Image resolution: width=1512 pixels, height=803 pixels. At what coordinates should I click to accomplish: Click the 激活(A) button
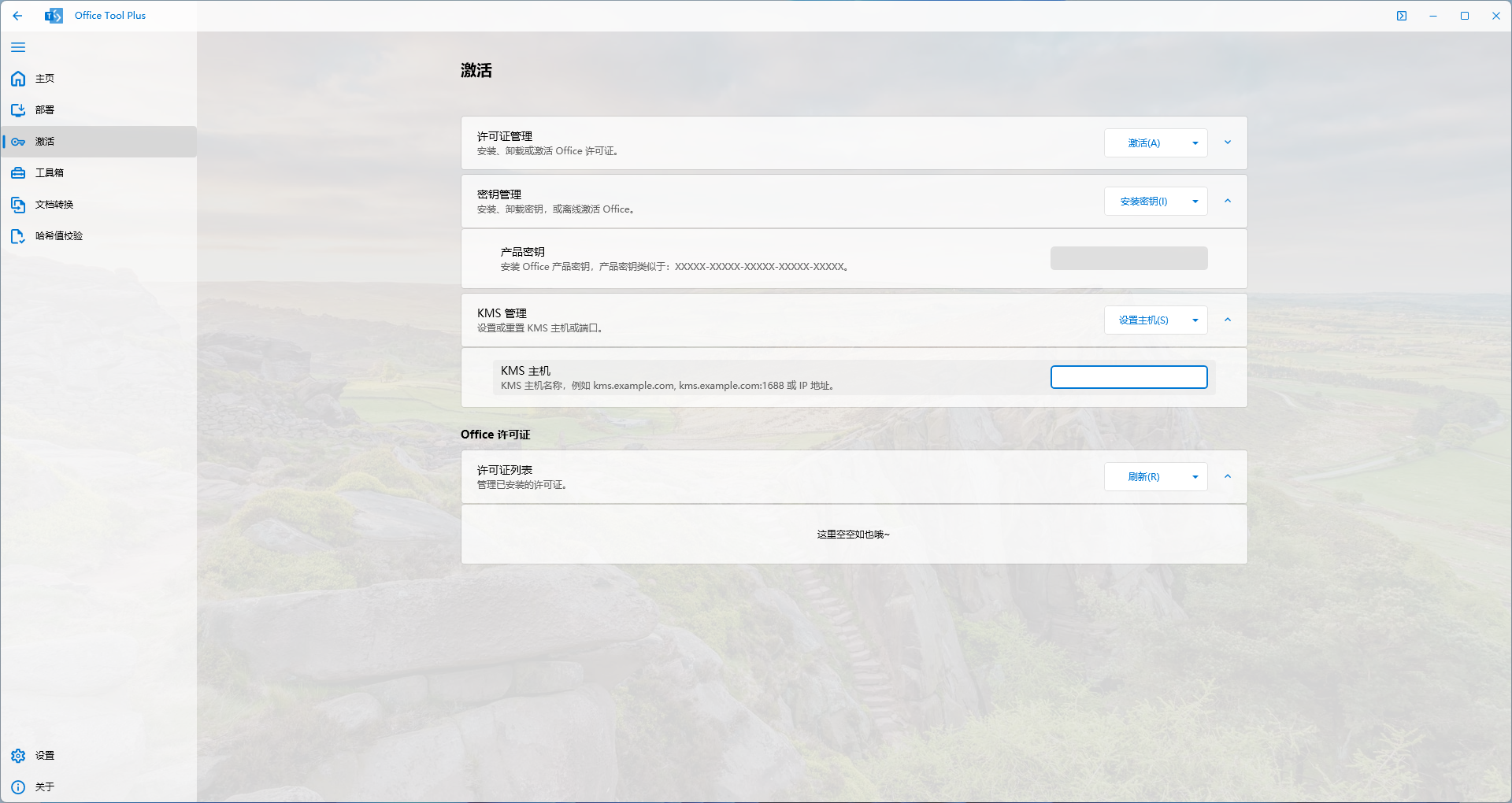pyautogui.click(x=1143, y=142)
